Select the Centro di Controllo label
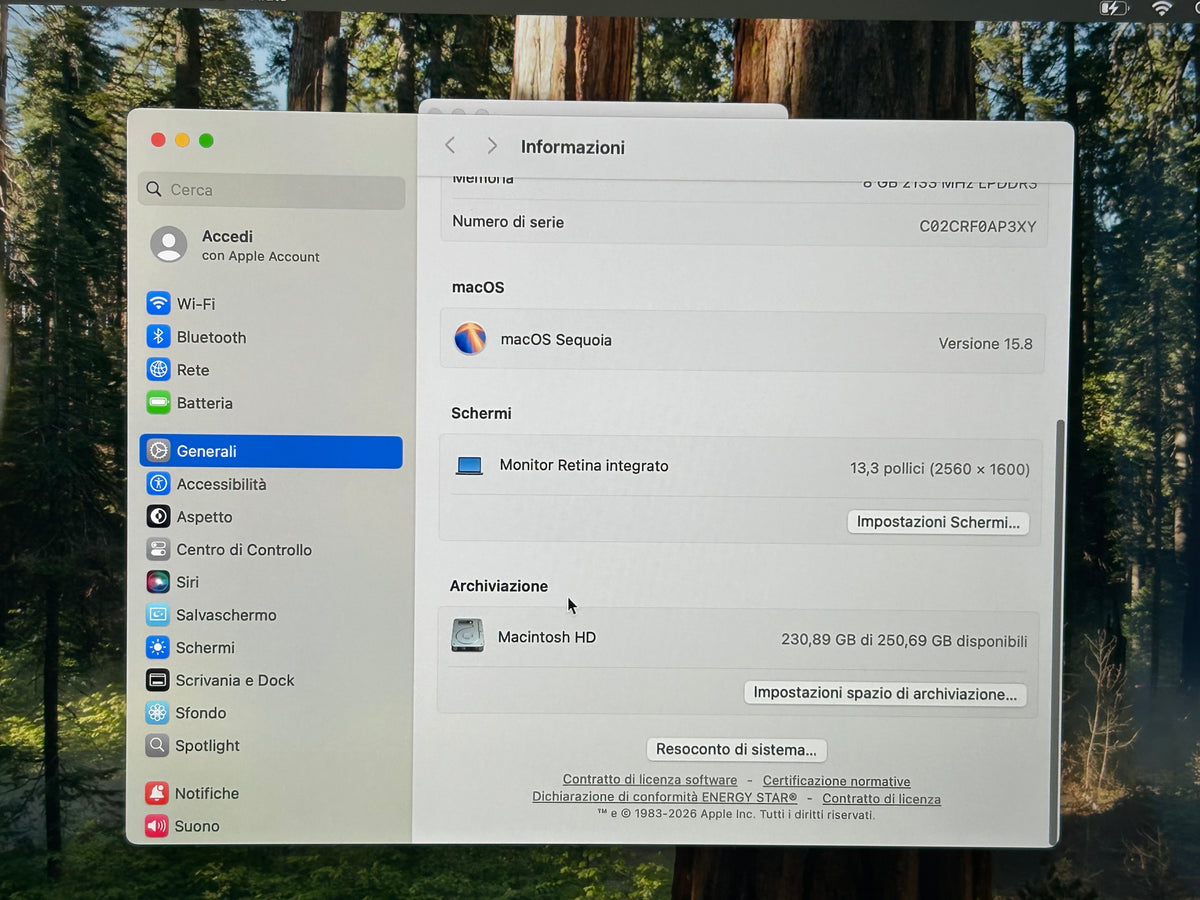Image resolution: width=1200 pixels, height=900 pixels. click(244, 550)
